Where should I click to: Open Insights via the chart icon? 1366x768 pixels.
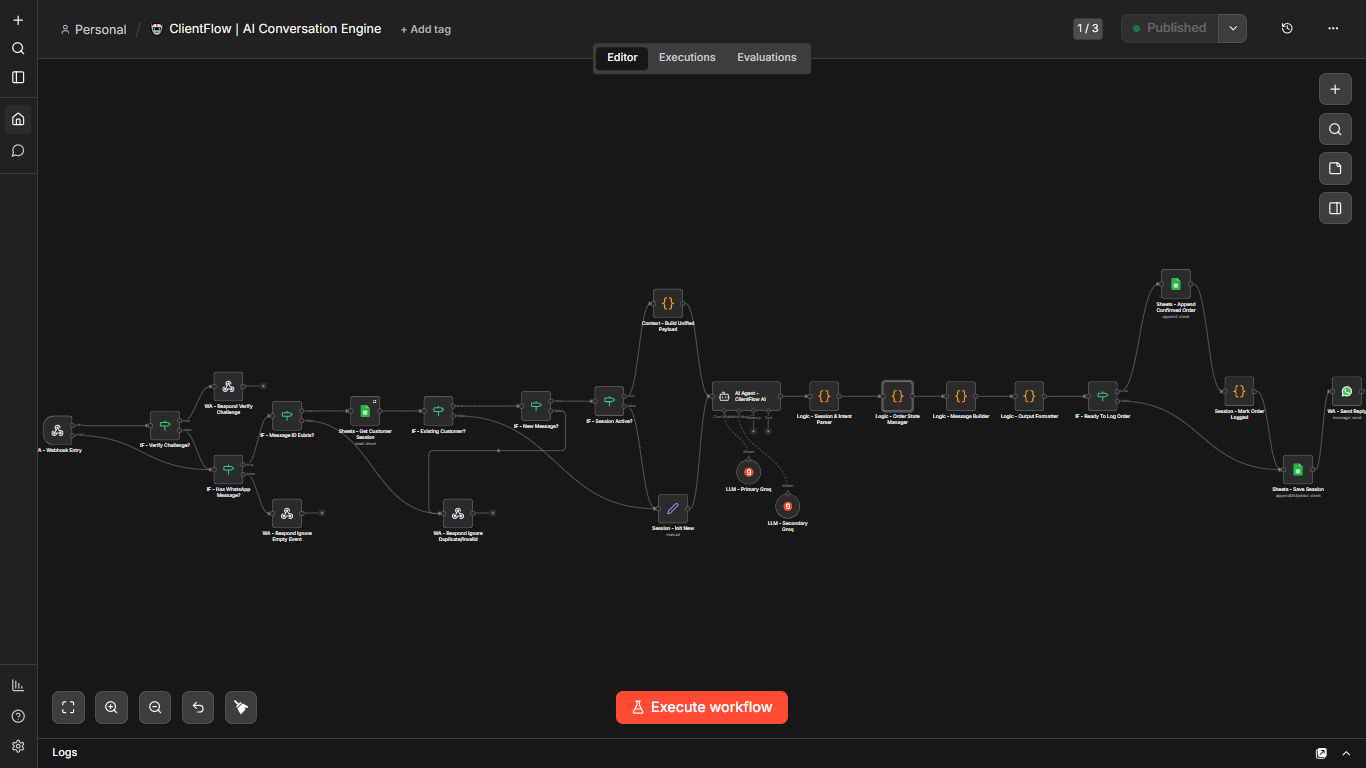[18, 685]
